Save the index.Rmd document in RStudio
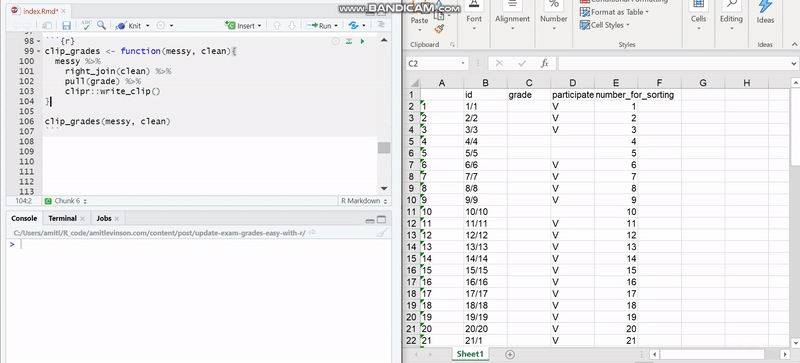This screenshot has width=800, height=363. (x=66, y=25)
